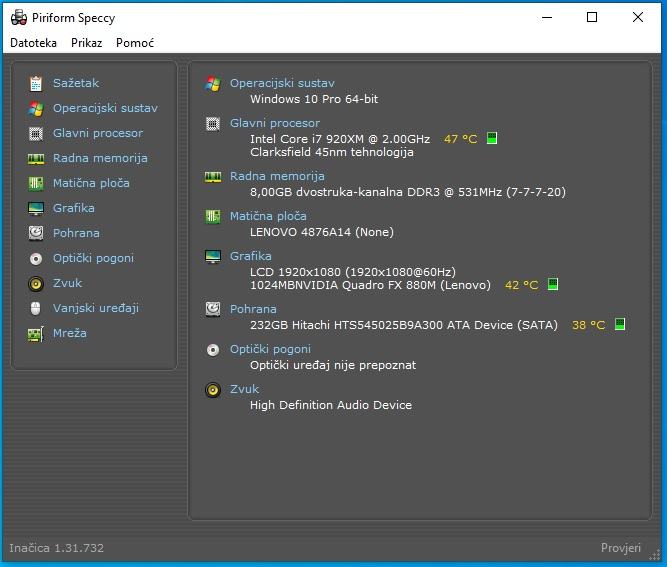This screenshot has width=667, height=567.
Task: Click the green GPU temperature indicator at 42 °C
Action: point(553,284)
